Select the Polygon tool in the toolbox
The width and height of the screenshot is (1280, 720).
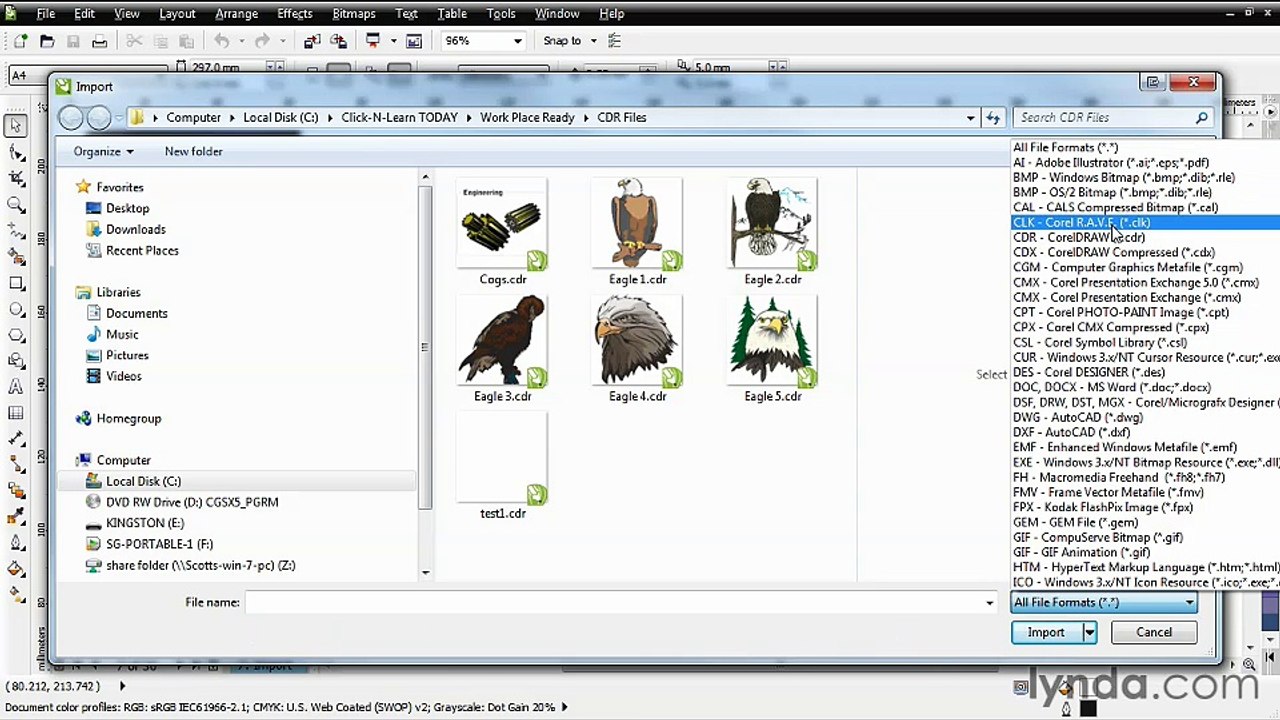16,335
